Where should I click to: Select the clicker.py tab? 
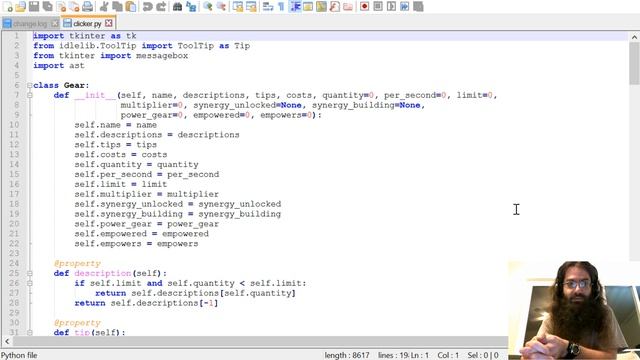[87, 23]
